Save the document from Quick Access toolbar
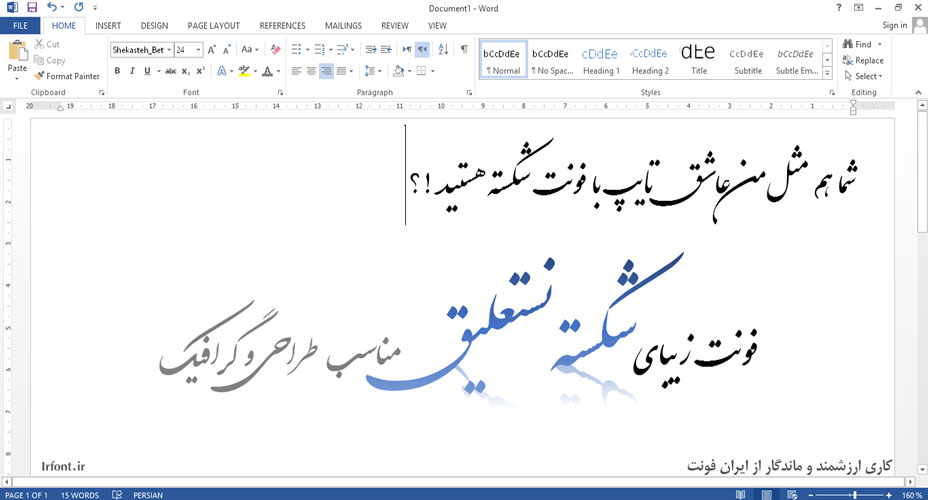This screenshot has height=500, width=928. pos(32,7)
